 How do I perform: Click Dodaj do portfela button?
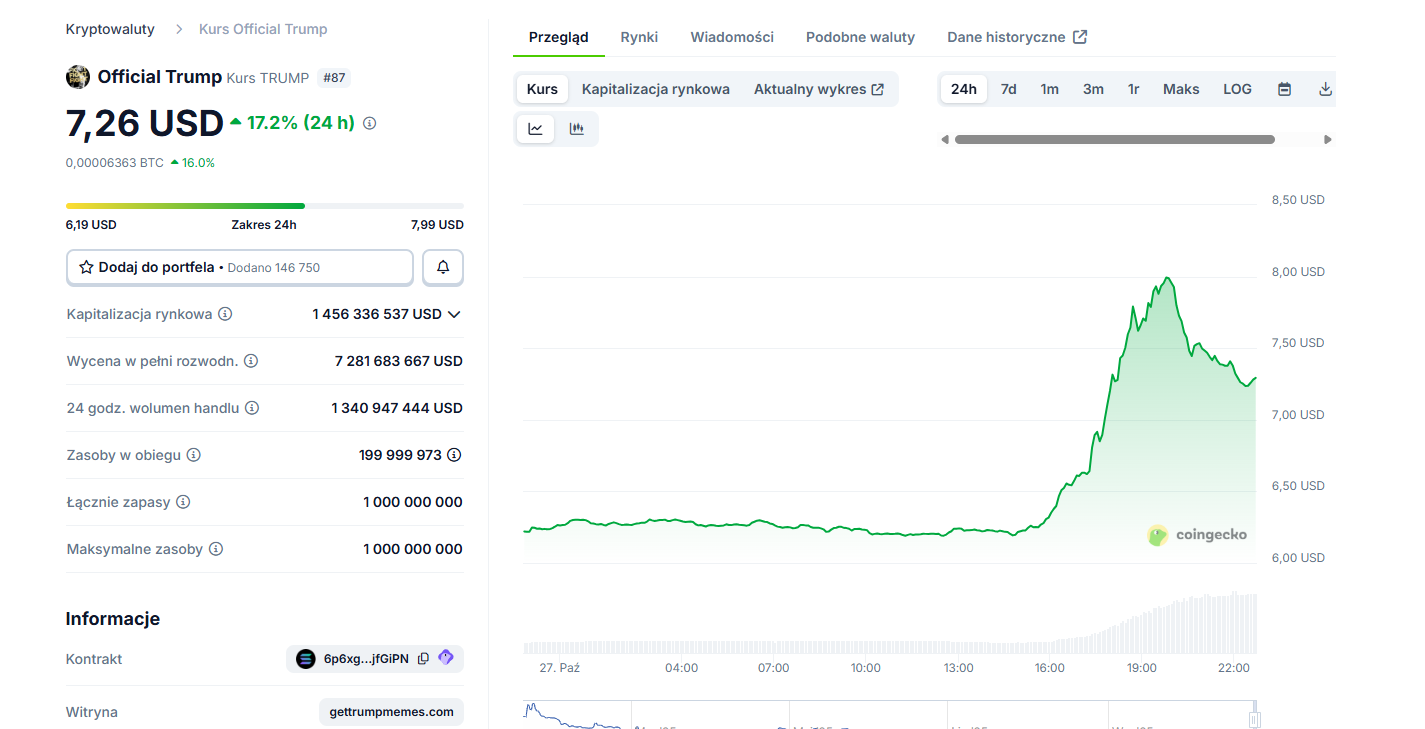point(239,267)
